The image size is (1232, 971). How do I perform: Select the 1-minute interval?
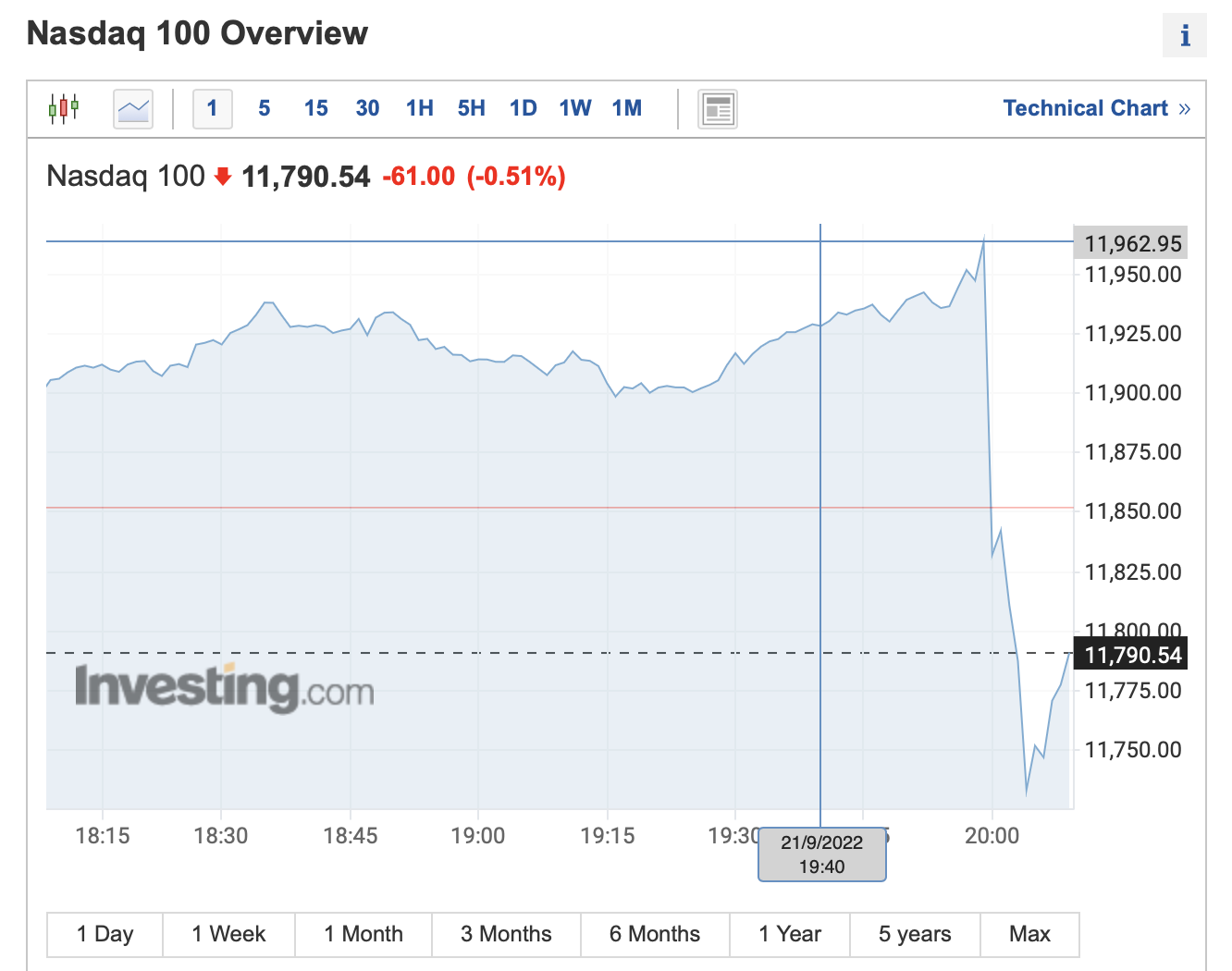[212, 108]
